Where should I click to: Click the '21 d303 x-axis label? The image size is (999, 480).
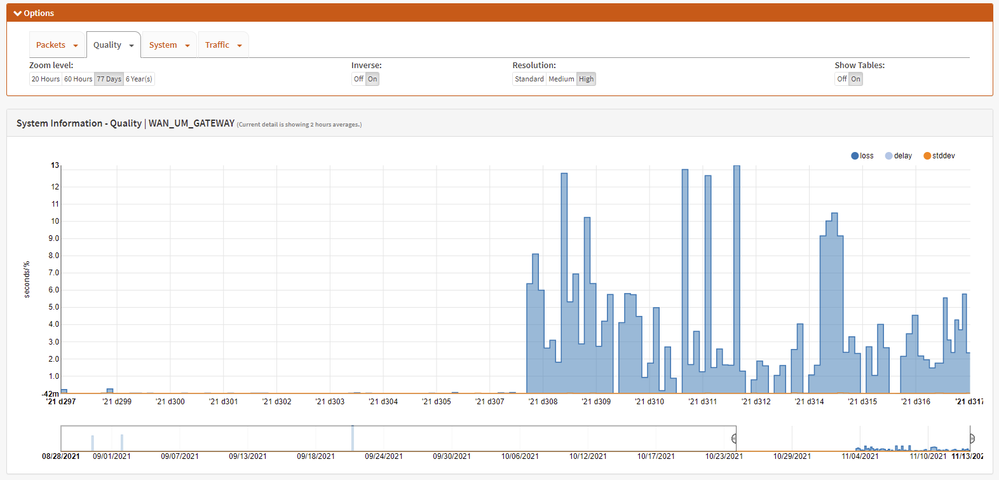(x=331, y=402)
